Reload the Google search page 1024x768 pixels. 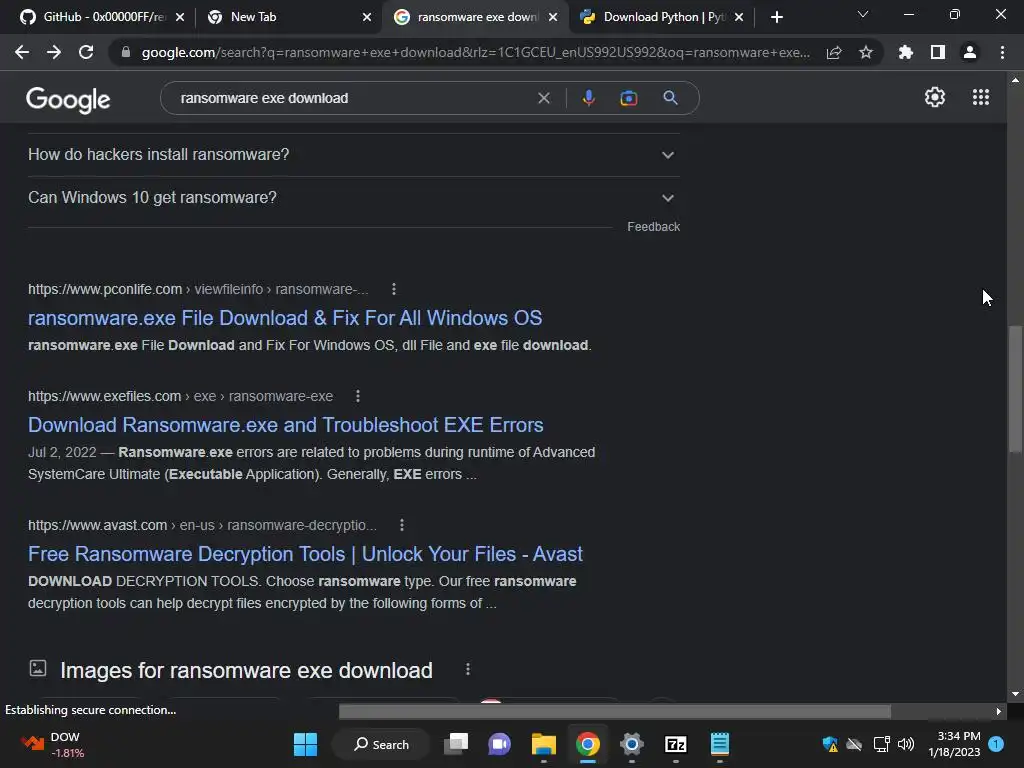(x=86, y=52)
